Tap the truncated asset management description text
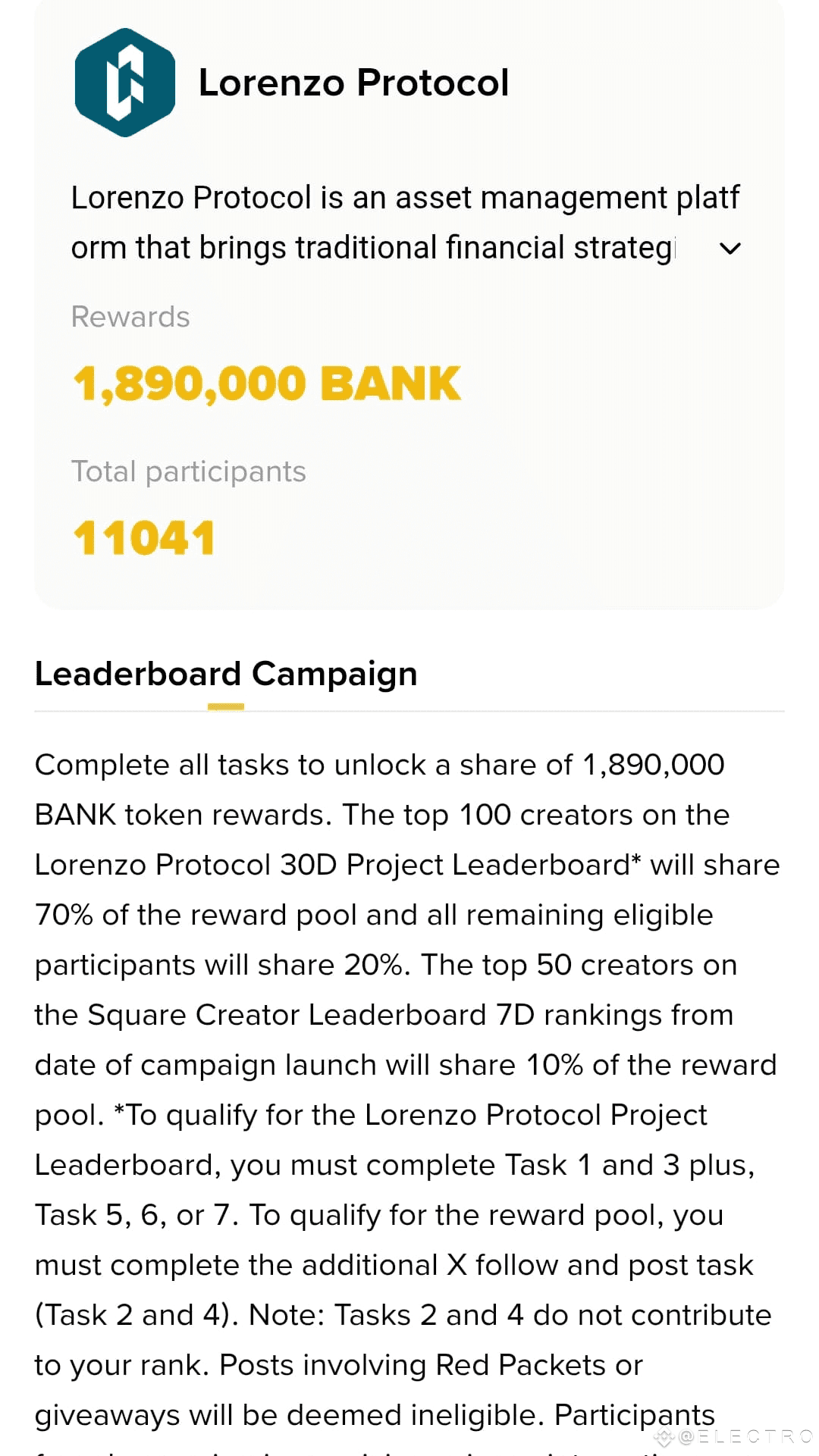Viewport: 819px width, 1456px height. click(x=379, y=222)
